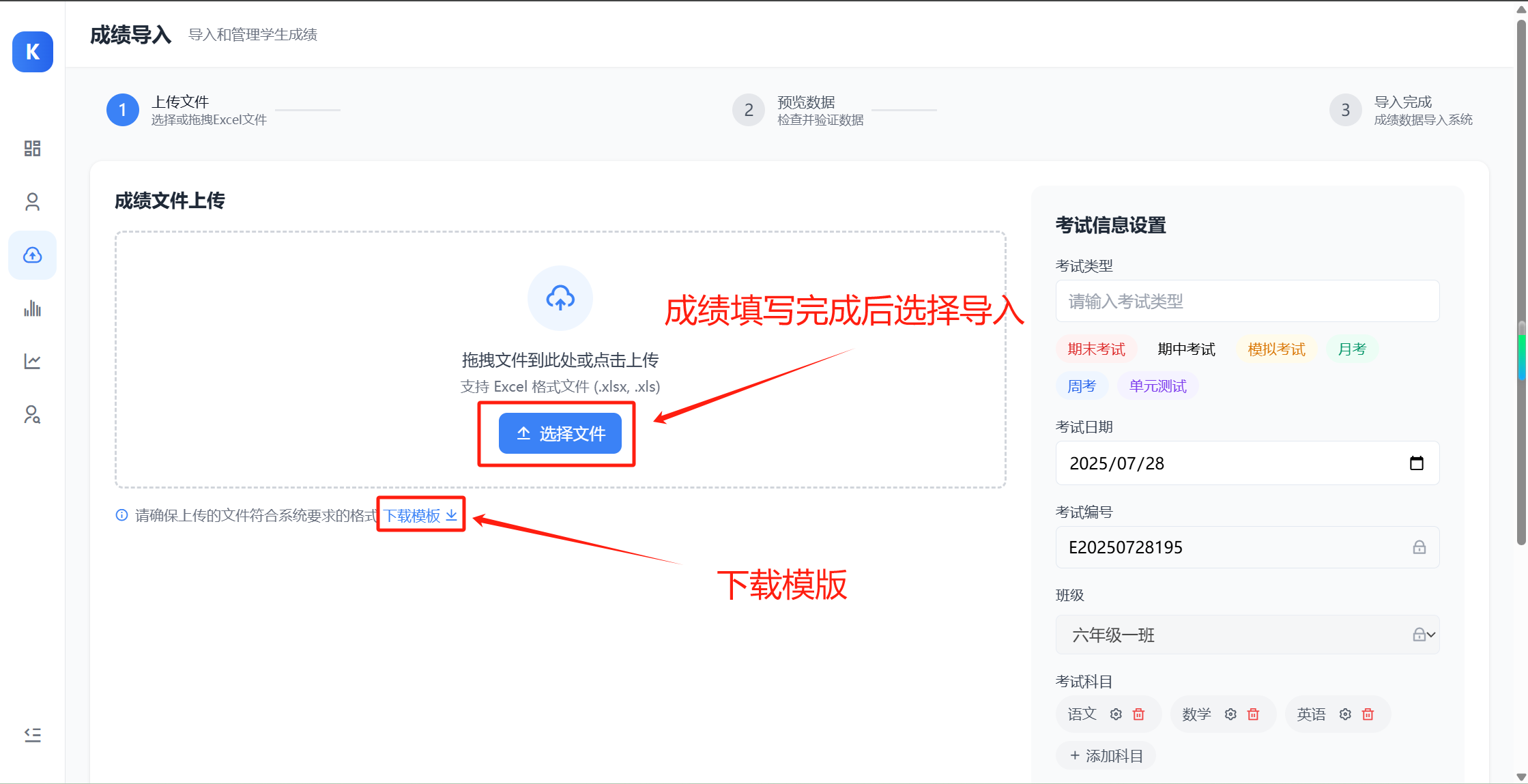Click the 选择文件 upload button
Image resolution: width=1528 pixels, height=784 pixels.
(560, 433)
